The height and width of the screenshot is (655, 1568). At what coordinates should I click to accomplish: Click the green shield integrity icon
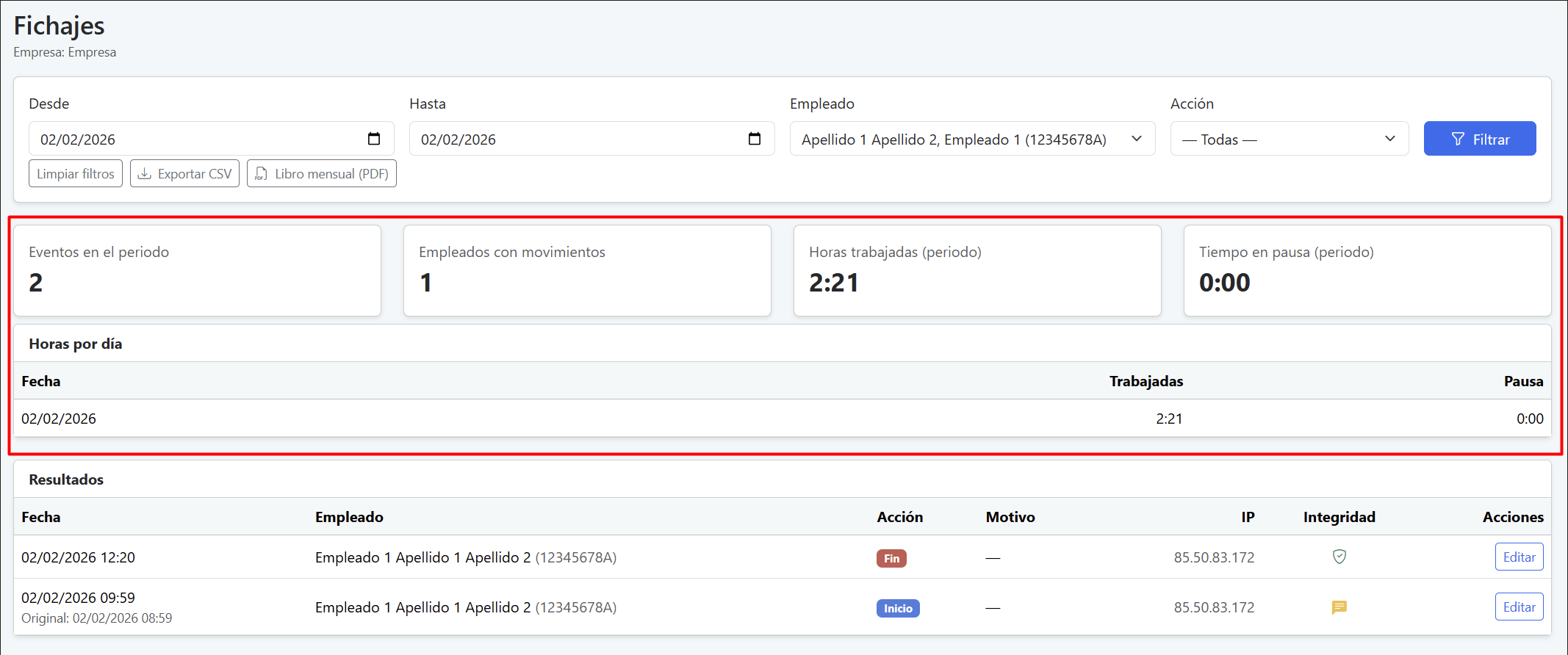(1339, 557)
